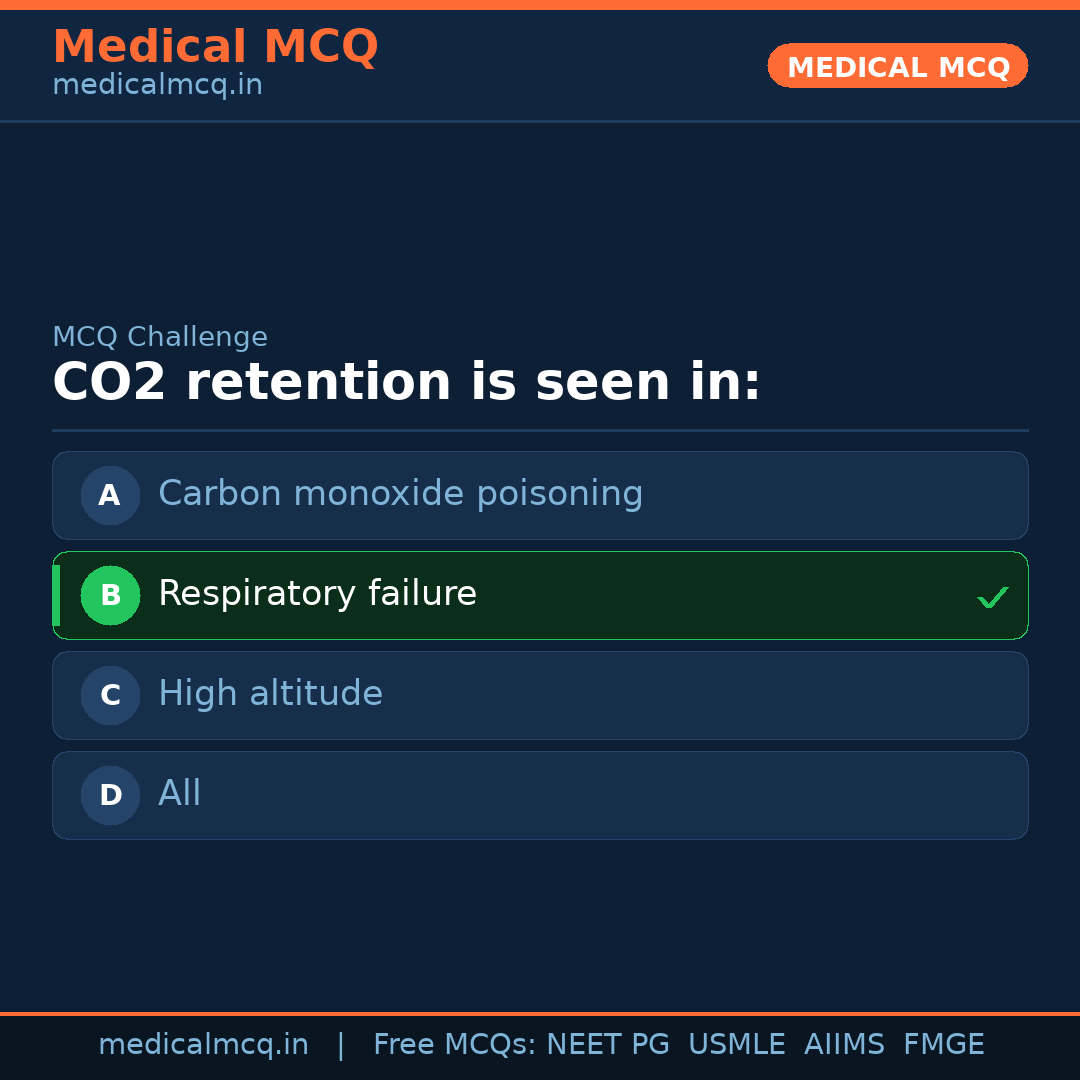Choose the Respiratory failure answer text

317,594
